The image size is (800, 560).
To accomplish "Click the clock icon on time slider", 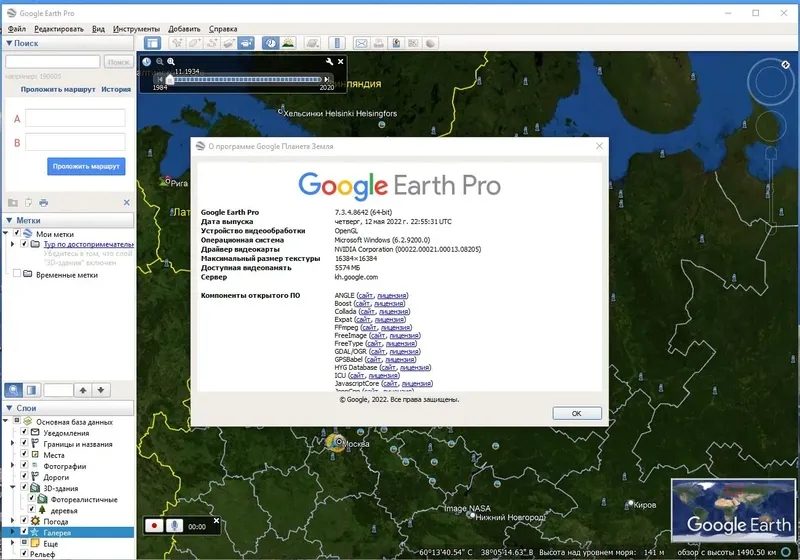I will (x=146, y=62).
